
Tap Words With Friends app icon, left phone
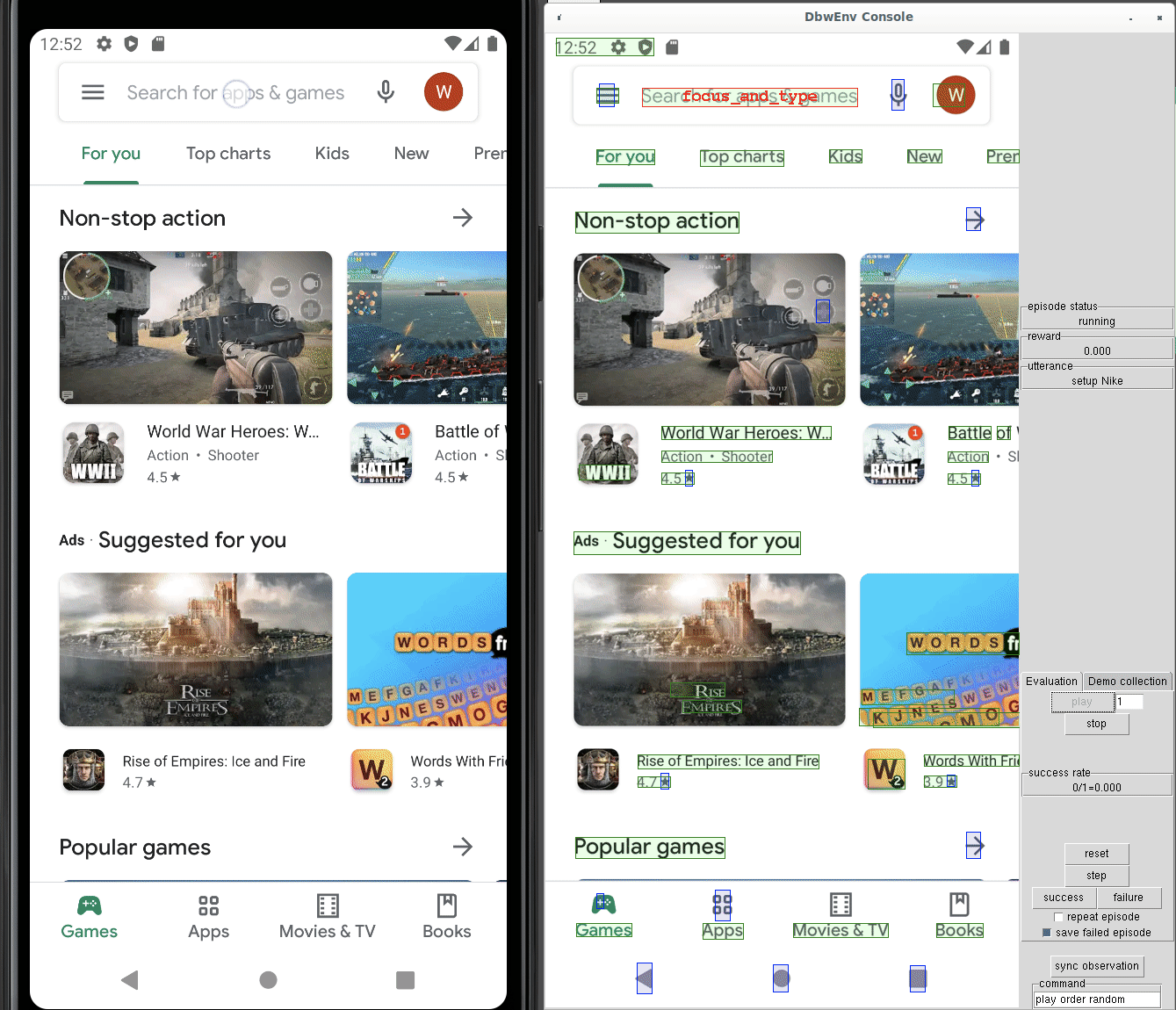coord(372,770)
